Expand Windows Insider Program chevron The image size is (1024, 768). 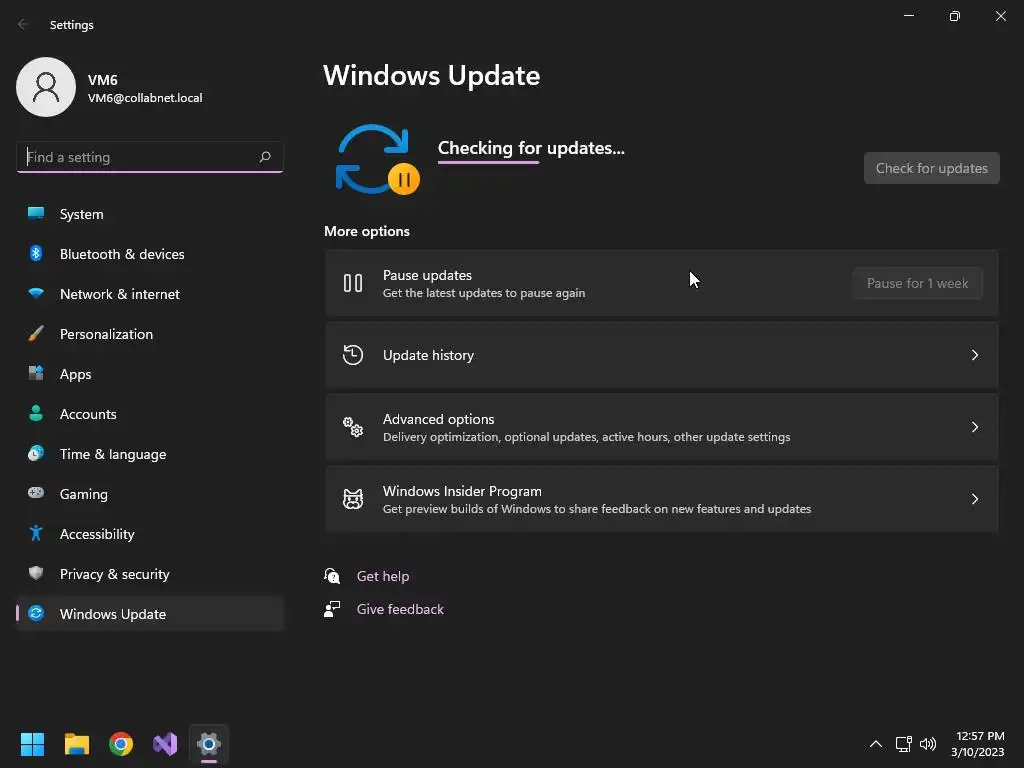coord(974,499)
